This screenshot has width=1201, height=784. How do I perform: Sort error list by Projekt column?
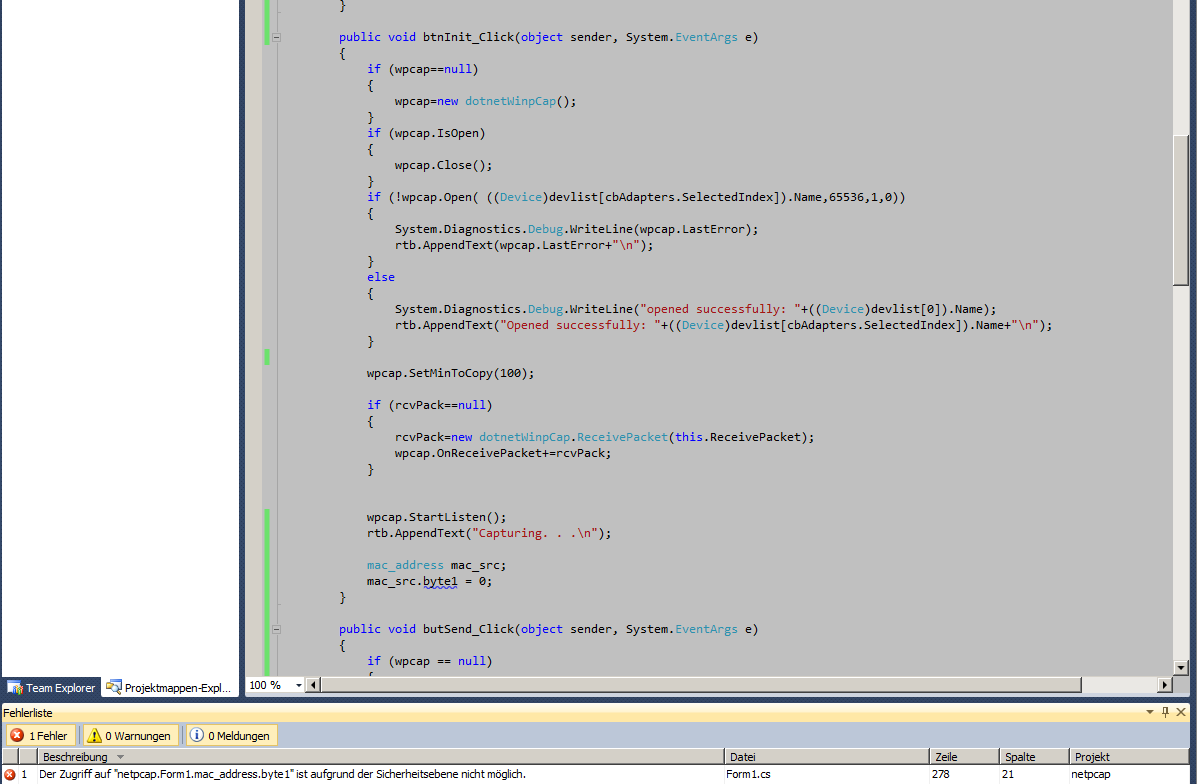1128,757
